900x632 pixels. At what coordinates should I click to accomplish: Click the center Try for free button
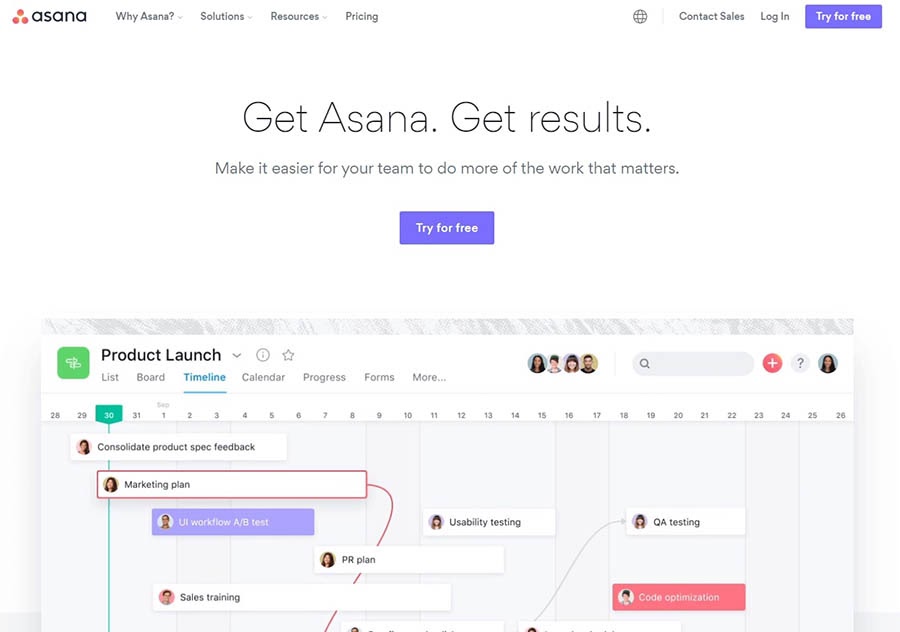tap(447, 228)
